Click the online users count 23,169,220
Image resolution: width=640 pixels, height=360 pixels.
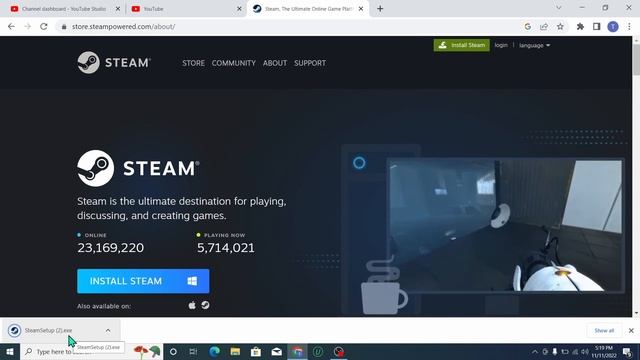coord(111,248)
